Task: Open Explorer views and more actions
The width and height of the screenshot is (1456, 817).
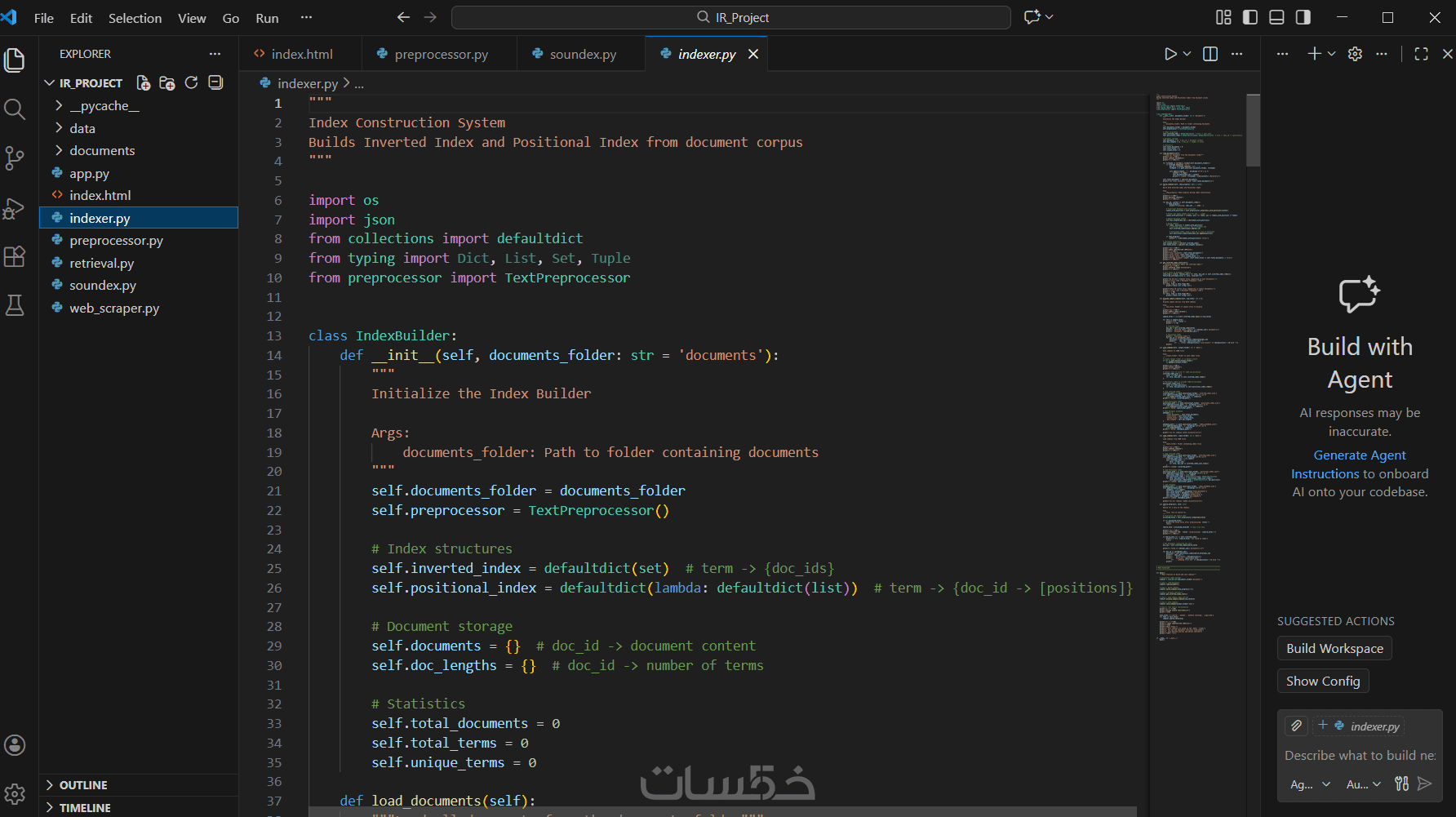Action: [215, 54]
